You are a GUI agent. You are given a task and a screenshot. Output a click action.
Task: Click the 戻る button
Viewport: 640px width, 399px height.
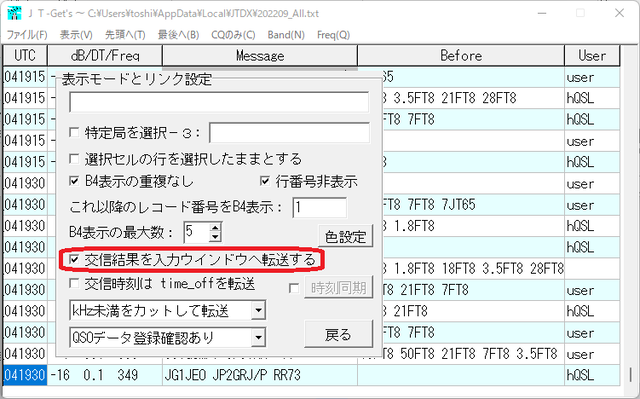coord(338,334)
